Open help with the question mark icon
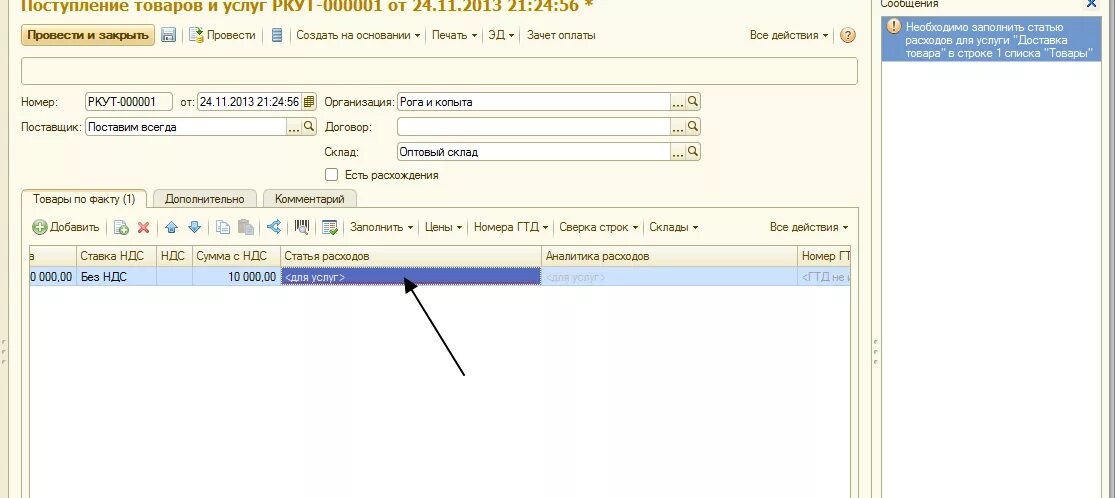 click(847, 35)
